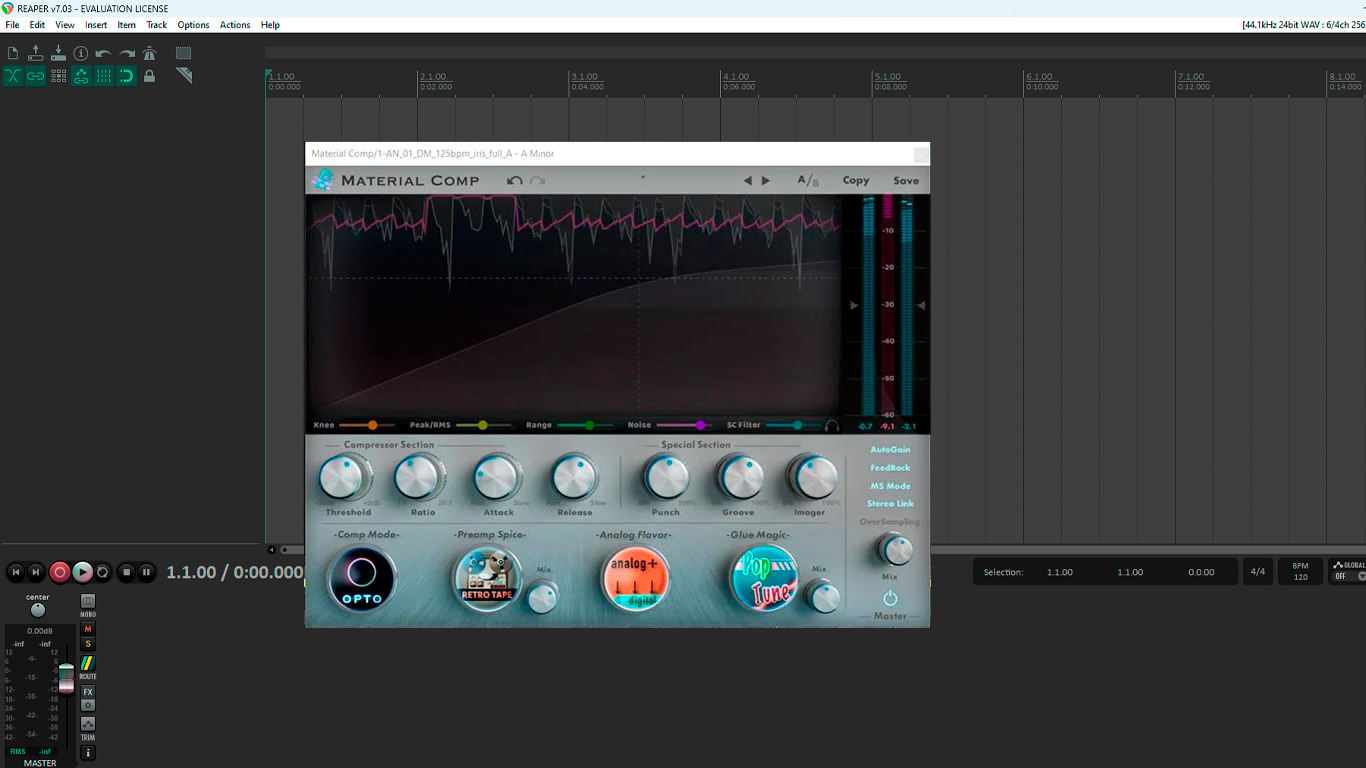Click the red Record button

point(60,572)
